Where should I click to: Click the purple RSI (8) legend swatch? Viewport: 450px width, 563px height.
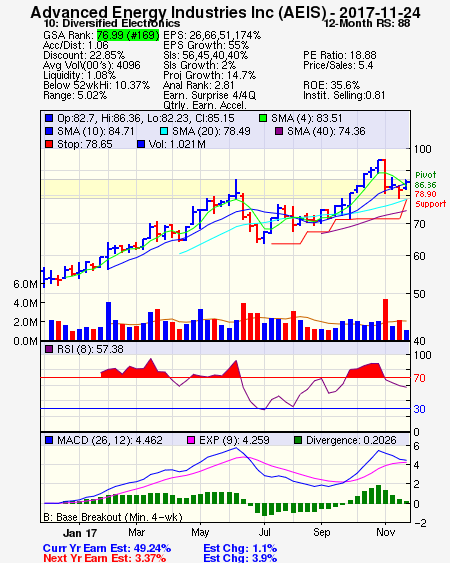point(49,349)
